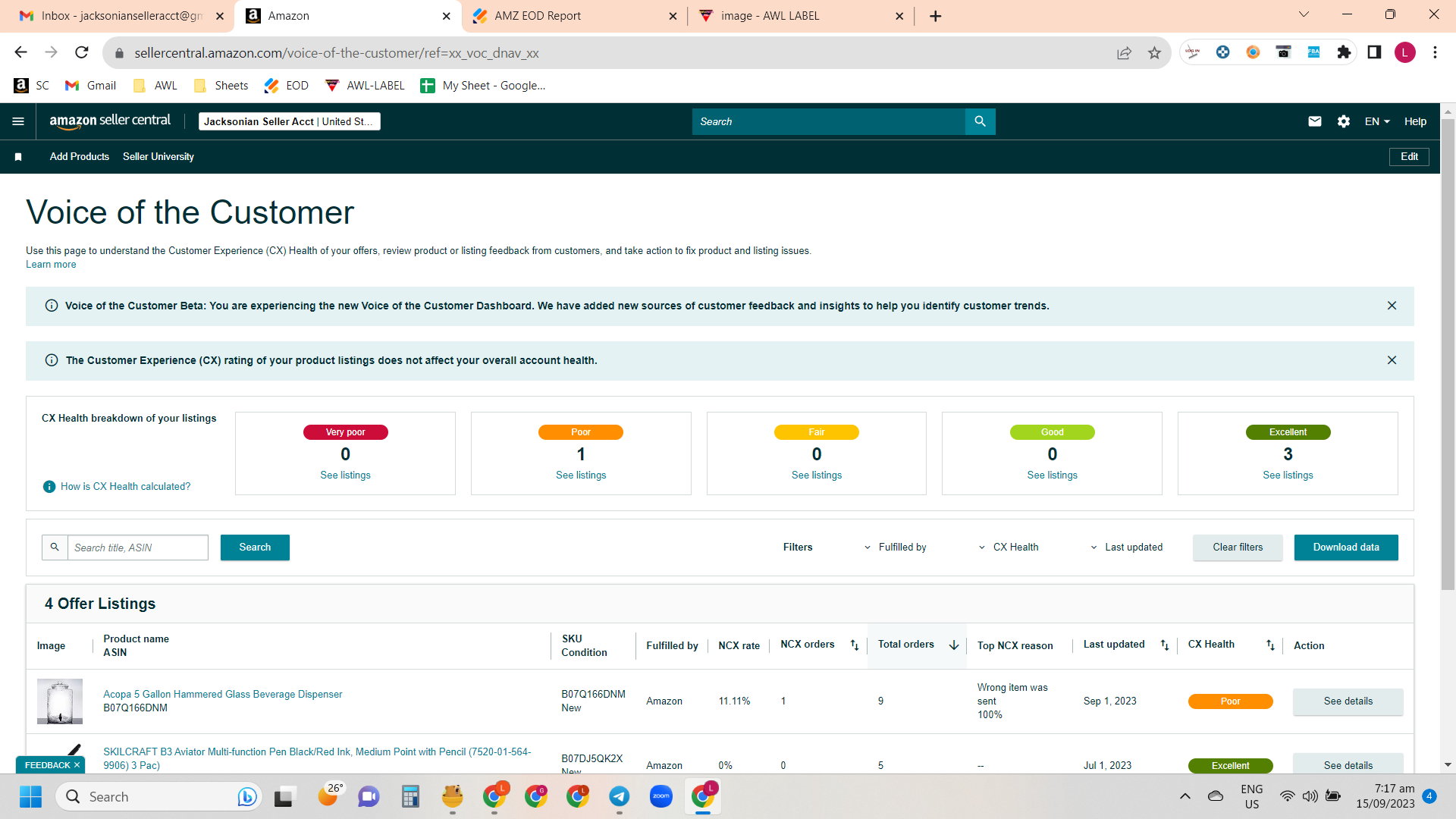Viewport: 1456px width, 819px height.
Task: Click the Edit button in the navigation bar
Action: pyautogui.click(x=1409, y=157)
